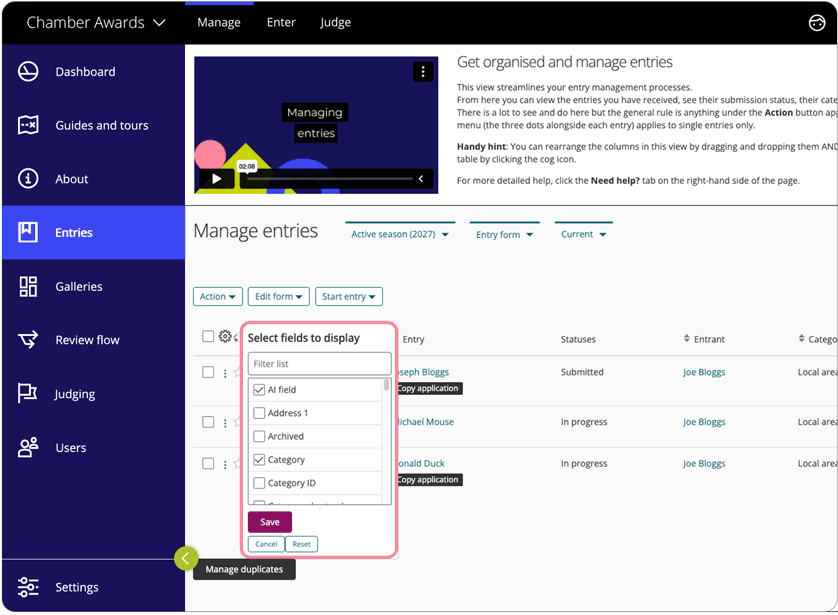838x615 pixels.
Task: Sort by Category column arrows
Action: click(801, 339)
